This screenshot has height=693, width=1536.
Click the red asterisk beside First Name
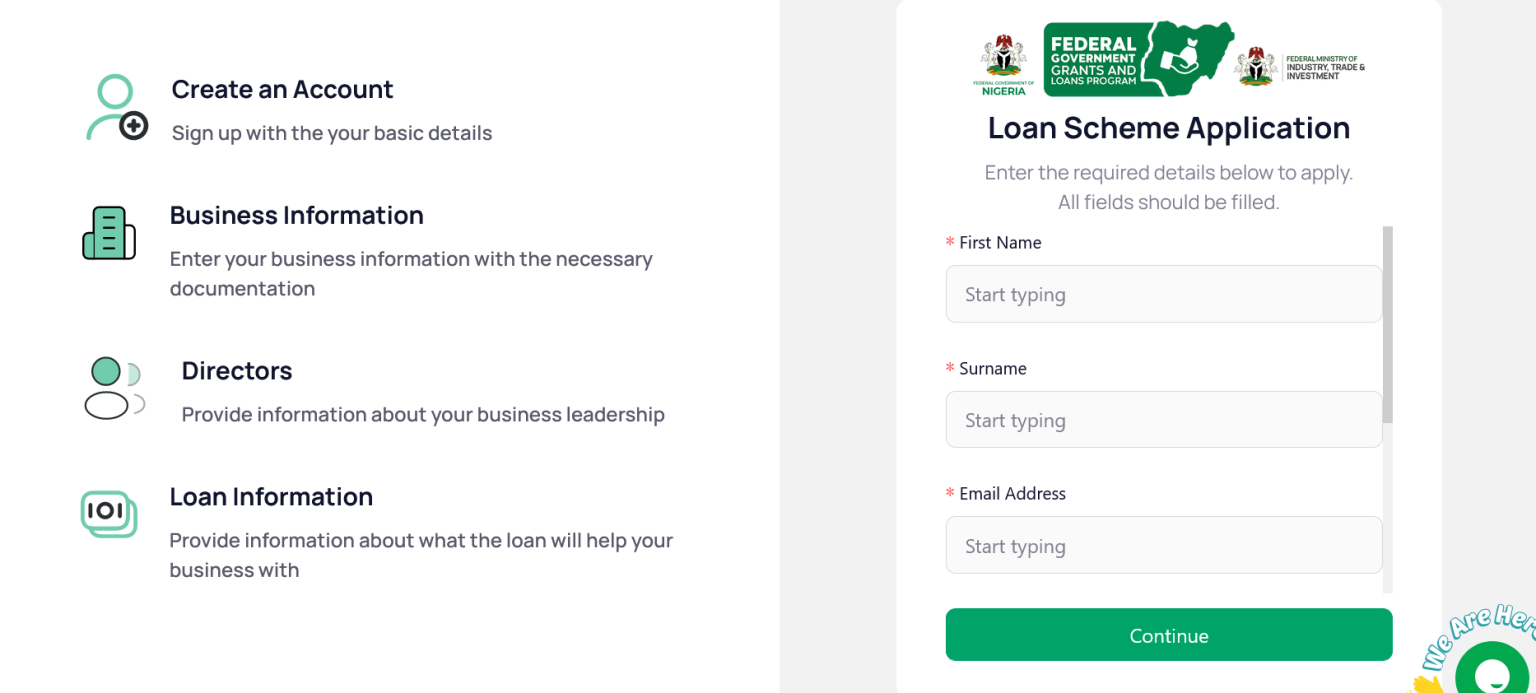[x=948, y=241]
